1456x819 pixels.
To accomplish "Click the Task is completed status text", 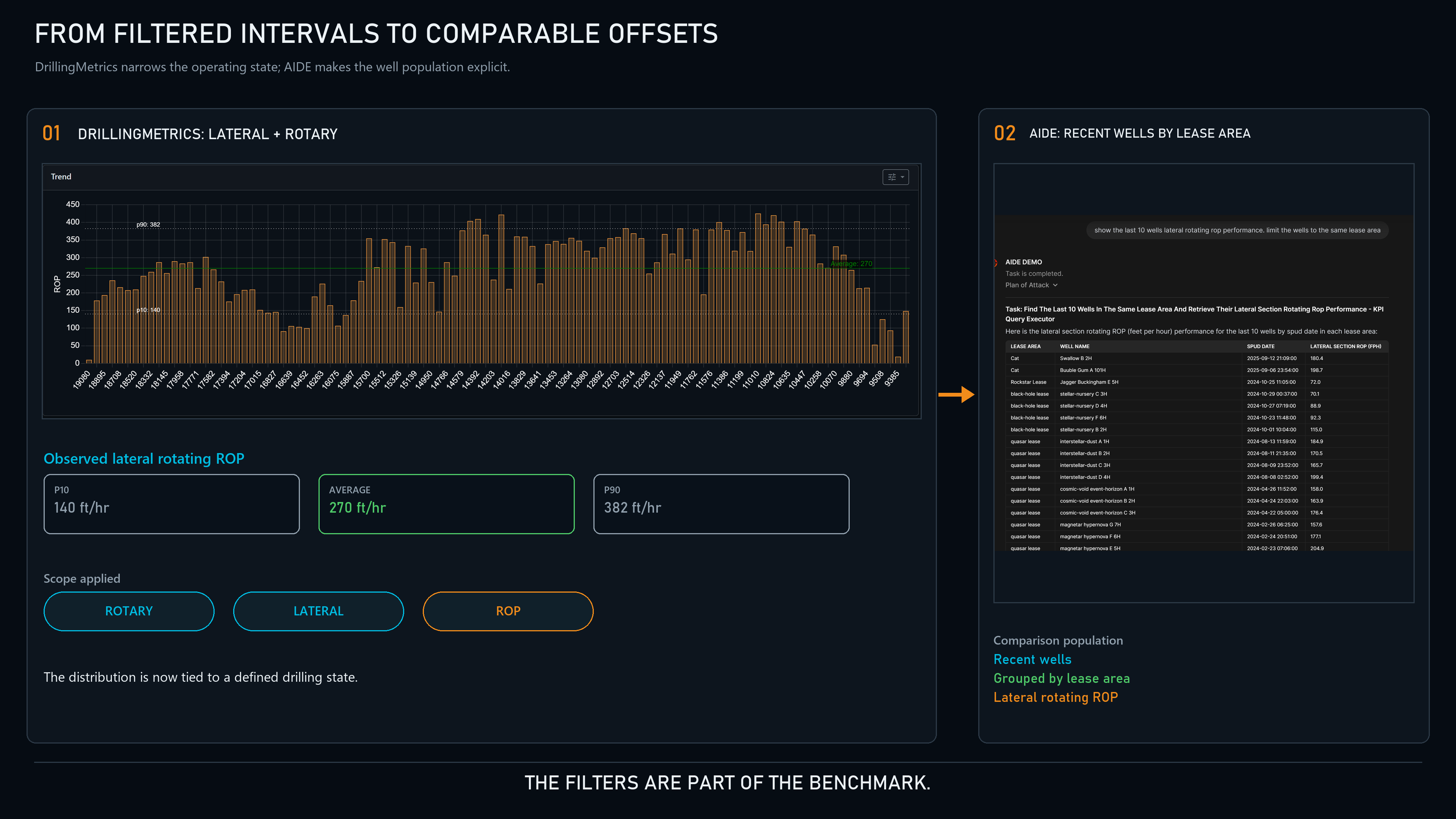I will pos(1034,273).
